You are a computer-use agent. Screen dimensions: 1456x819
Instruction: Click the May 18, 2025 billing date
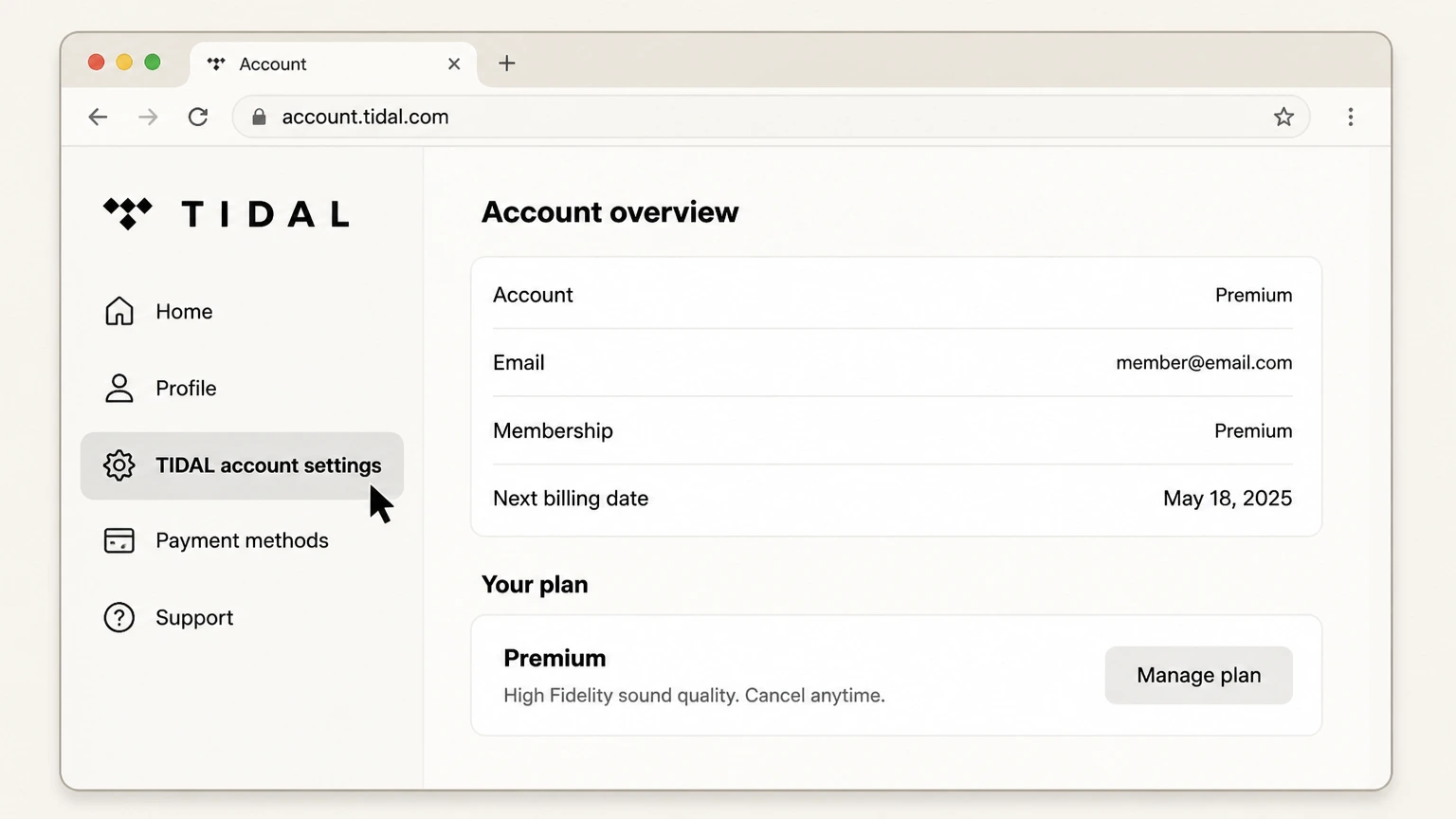click(x=1228, y=498)
